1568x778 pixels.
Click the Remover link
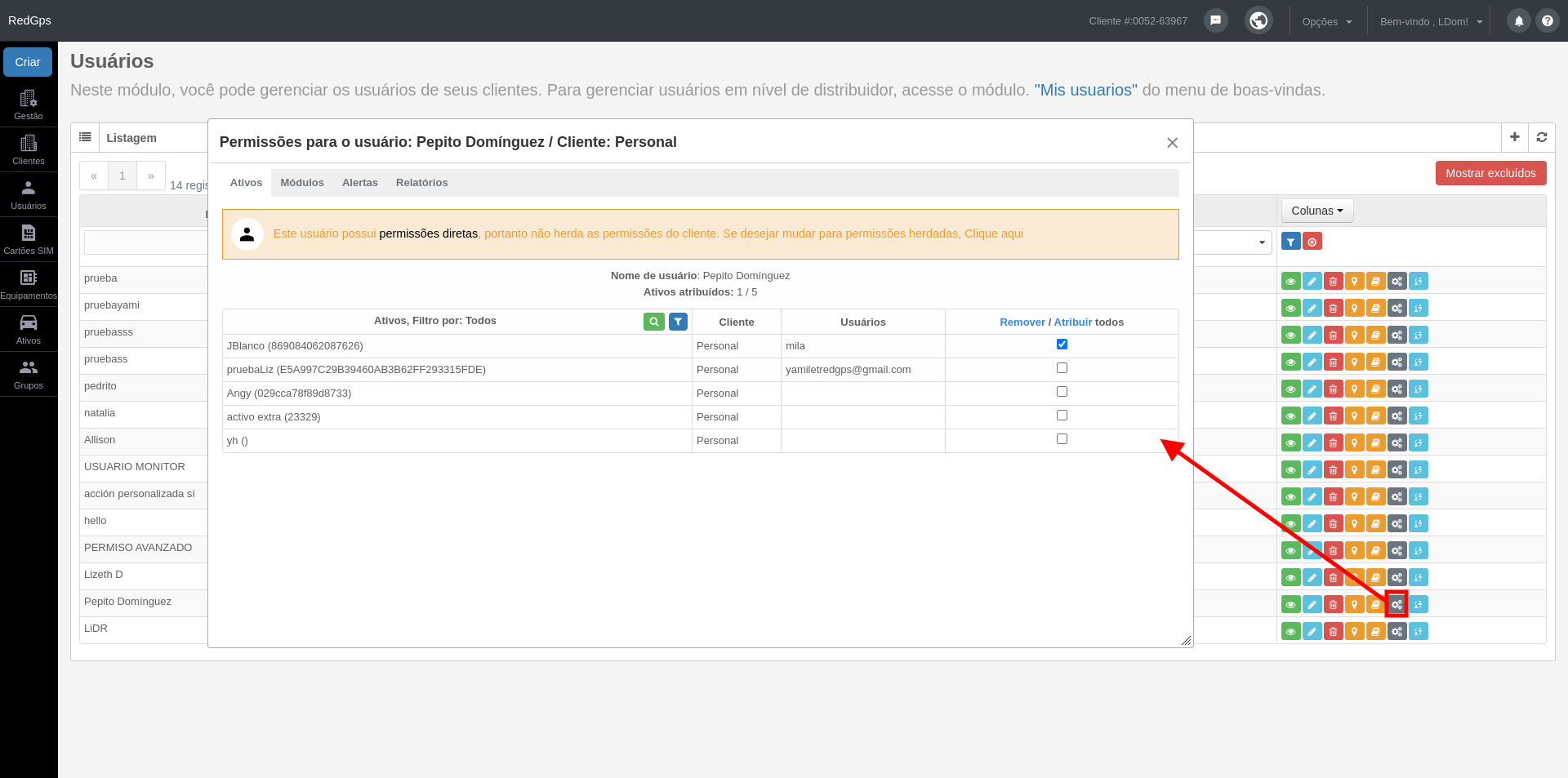pos(1022,322)
